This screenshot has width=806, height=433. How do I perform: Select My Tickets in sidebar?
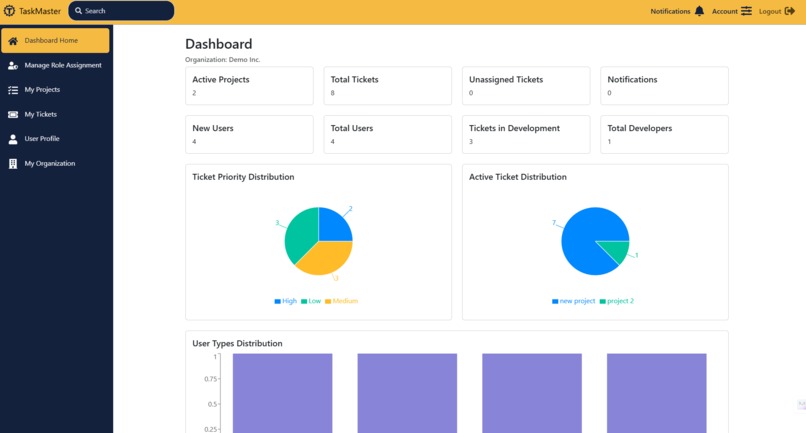41,114
